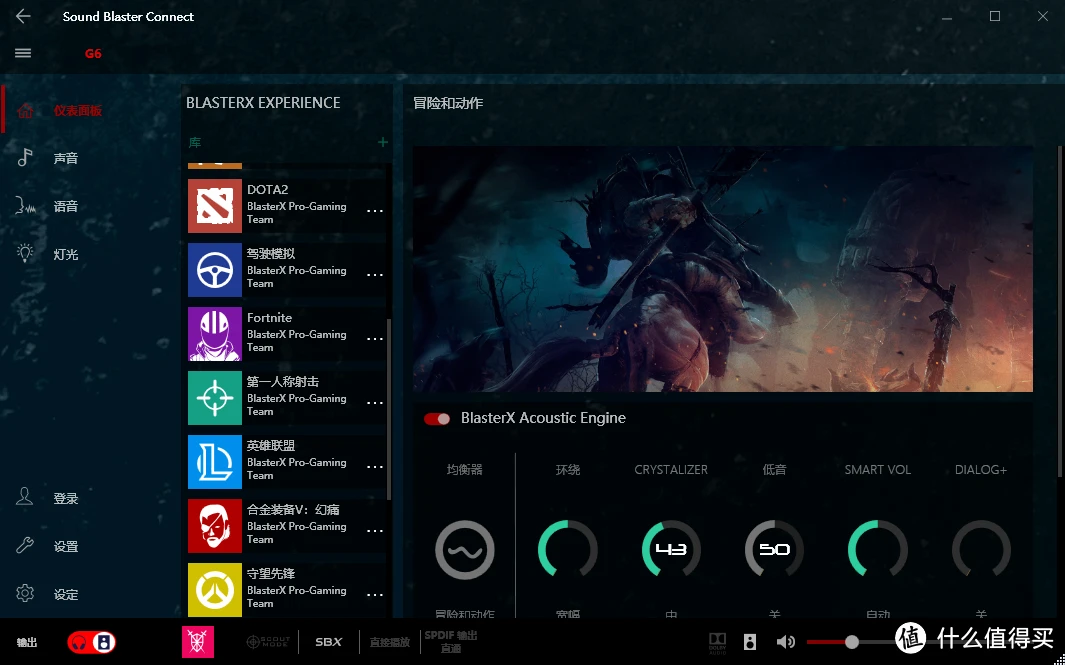Image resolution: width=1065 pixels, height=665 pixels.
Task: Select the 第一人称射击 crosshair icon
Action: pyautogui.click(x=215, y=397)
